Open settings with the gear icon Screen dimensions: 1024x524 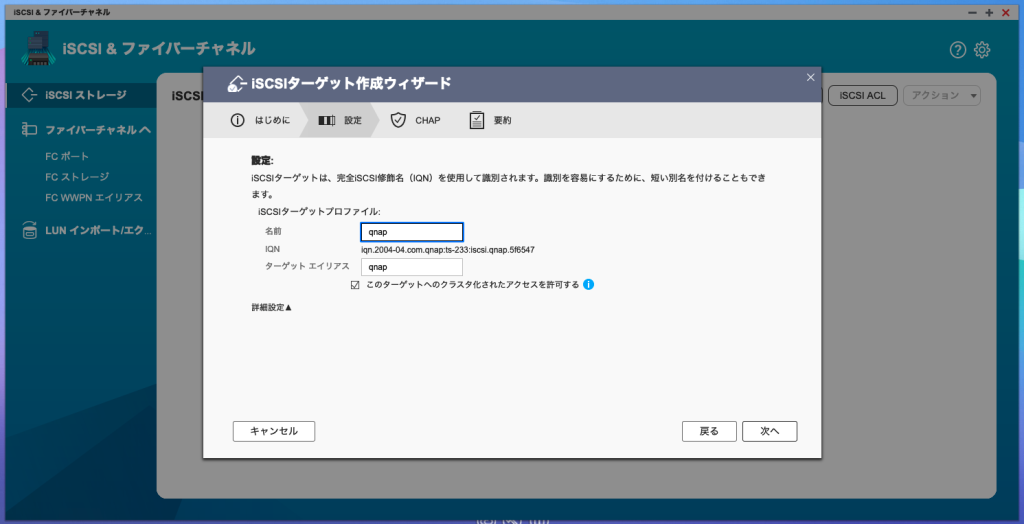tap(982, 50)
